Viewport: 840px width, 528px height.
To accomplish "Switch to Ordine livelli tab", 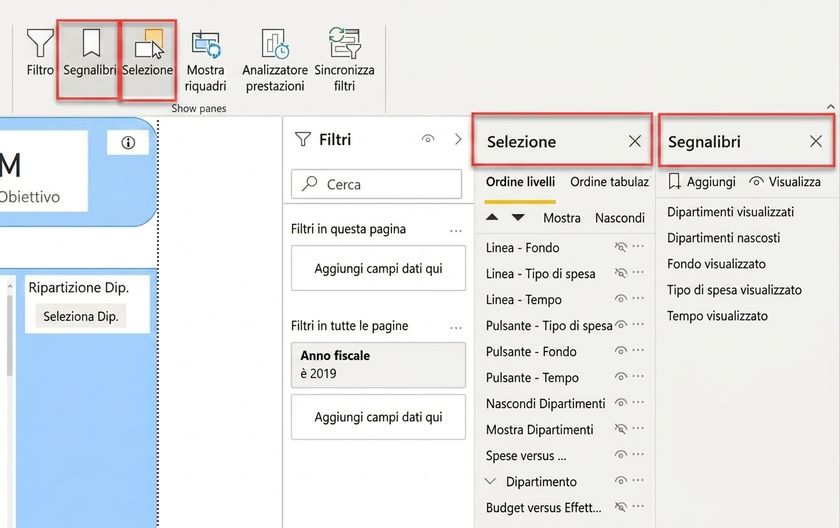I will 520,182.
